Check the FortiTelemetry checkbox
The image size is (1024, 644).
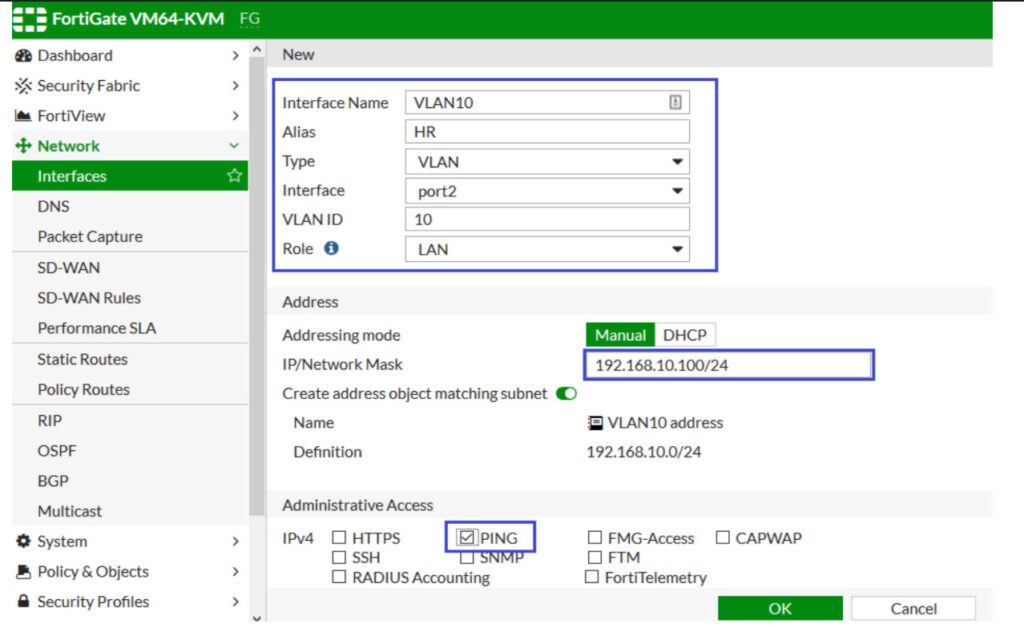(592, 577)
